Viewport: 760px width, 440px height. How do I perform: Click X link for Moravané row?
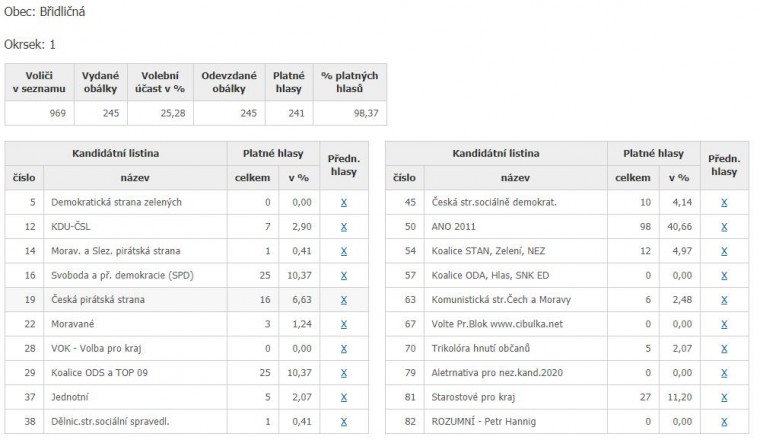[x=344, y=324]
